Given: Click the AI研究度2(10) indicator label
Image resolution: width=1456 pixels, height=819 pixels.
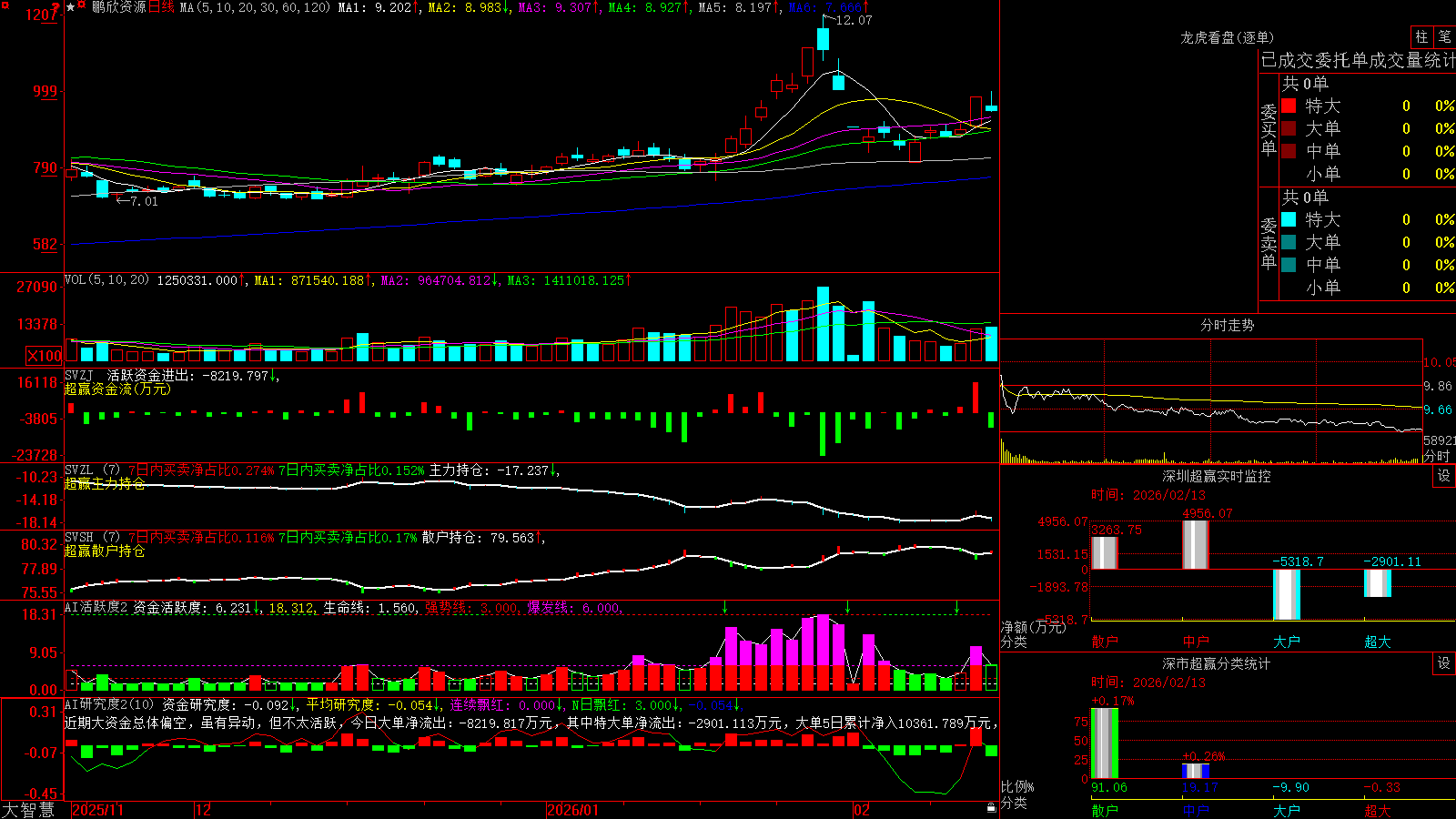Looking at the screenshot, I should pos(109,704).
